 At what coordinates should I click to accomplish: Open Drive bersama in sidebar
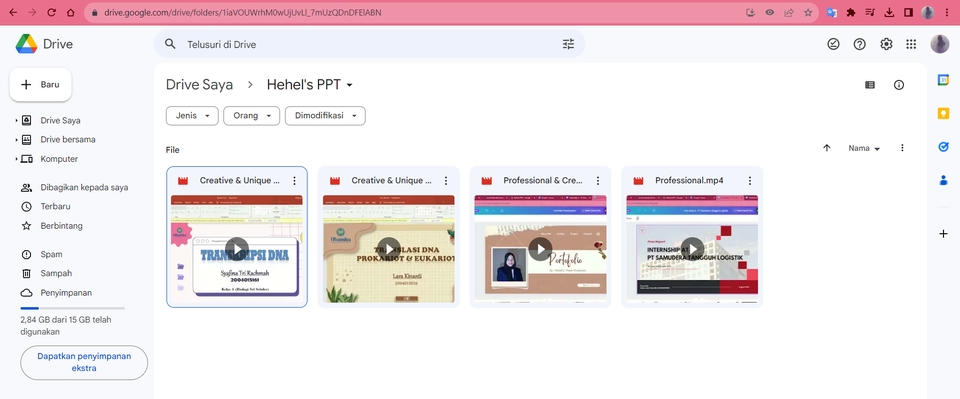coord(67,140)
